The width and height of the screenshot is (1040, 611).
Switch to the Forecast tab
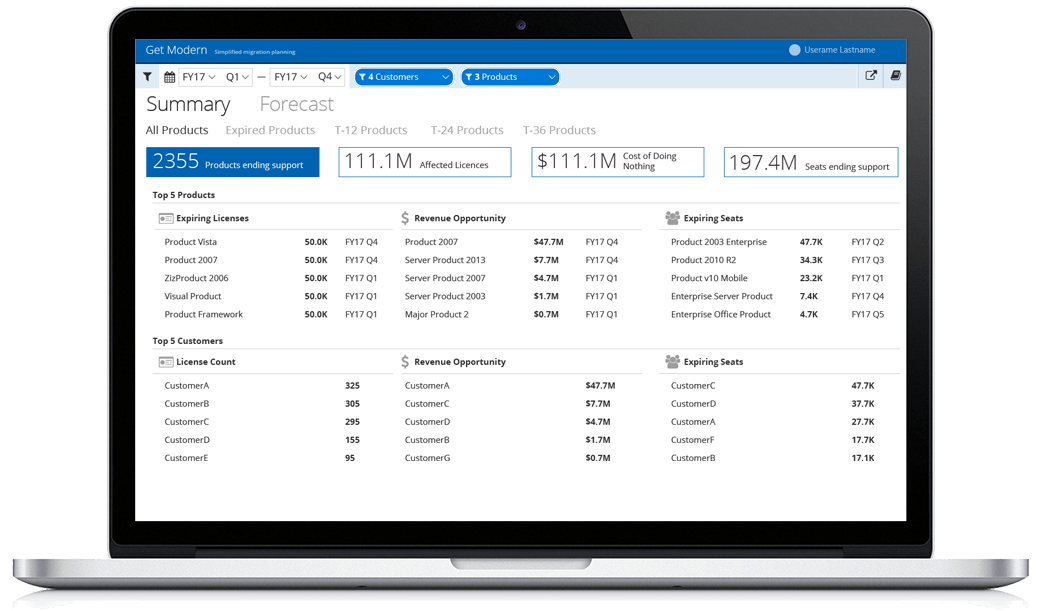[296, 104]
